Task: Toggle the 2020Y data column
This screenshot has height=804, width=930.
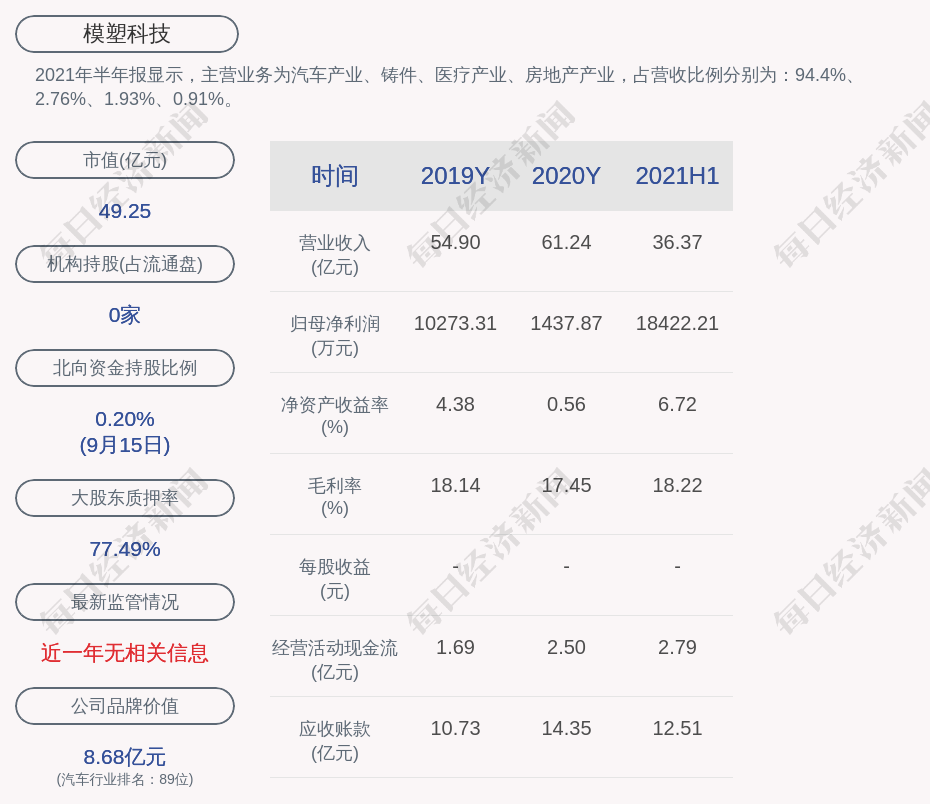Action: coord(566,176)
